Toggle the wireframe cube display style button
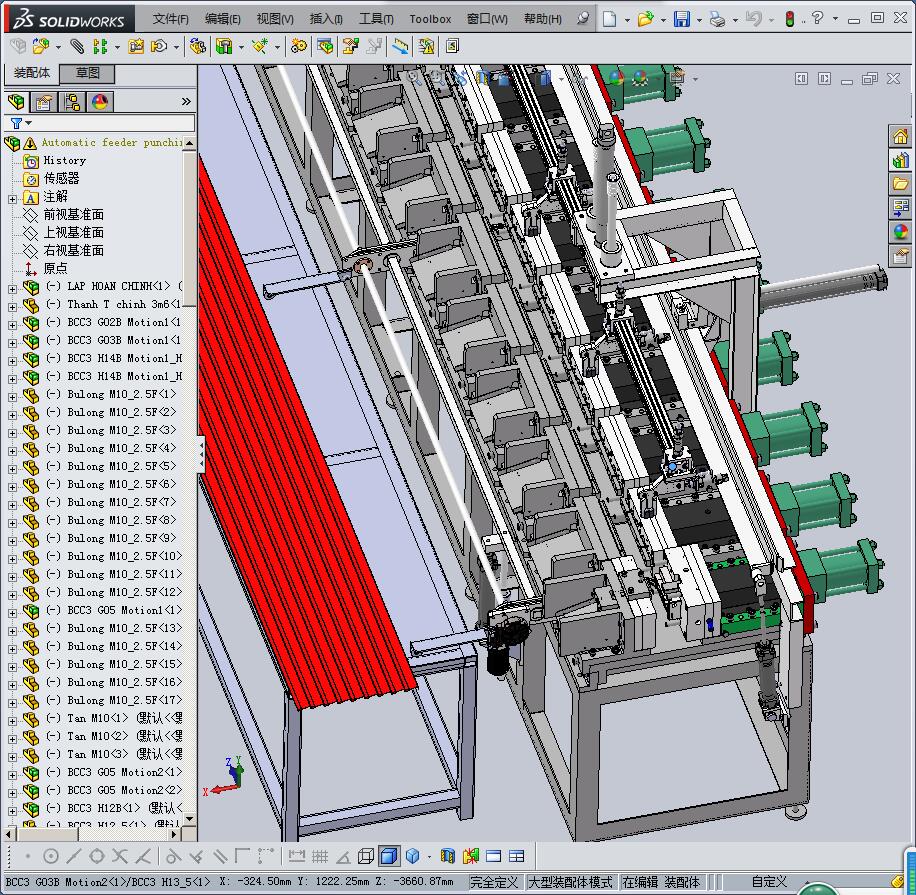 (x=366, y=856)
